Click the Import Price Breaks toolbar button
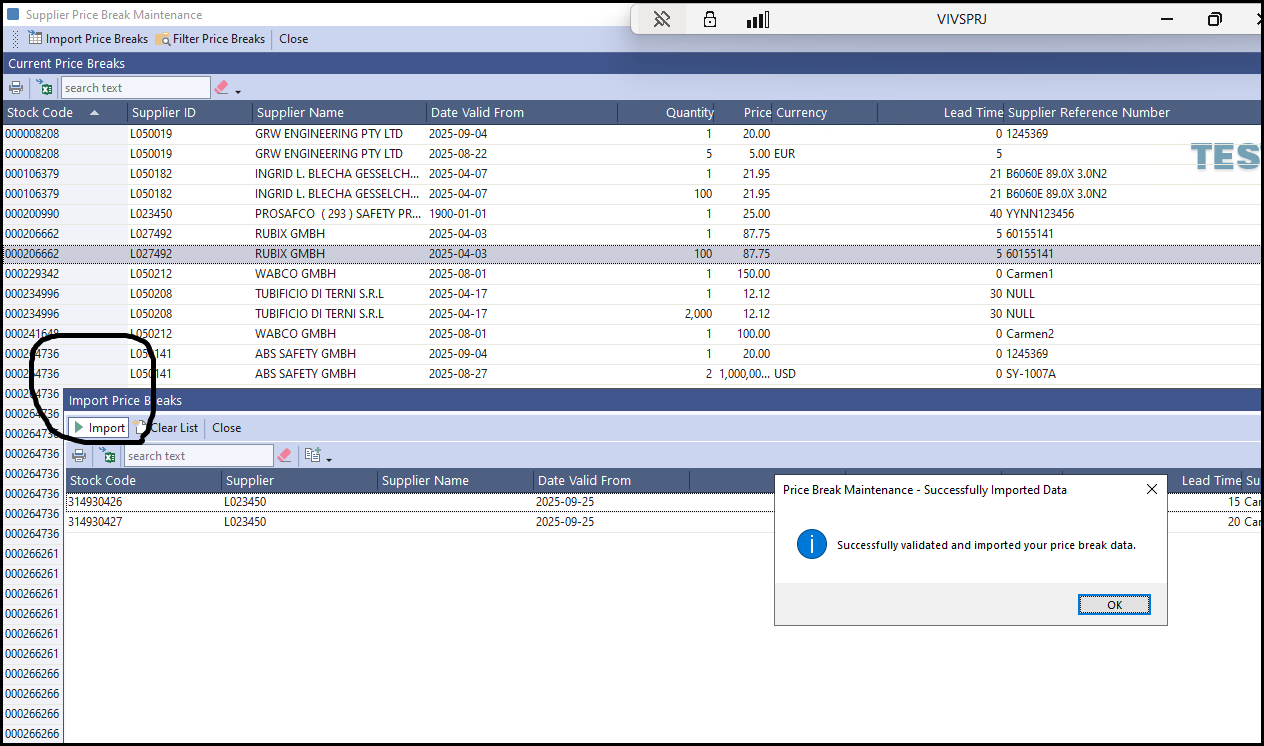Screen dimensions: 1264x746 (88, 39)
